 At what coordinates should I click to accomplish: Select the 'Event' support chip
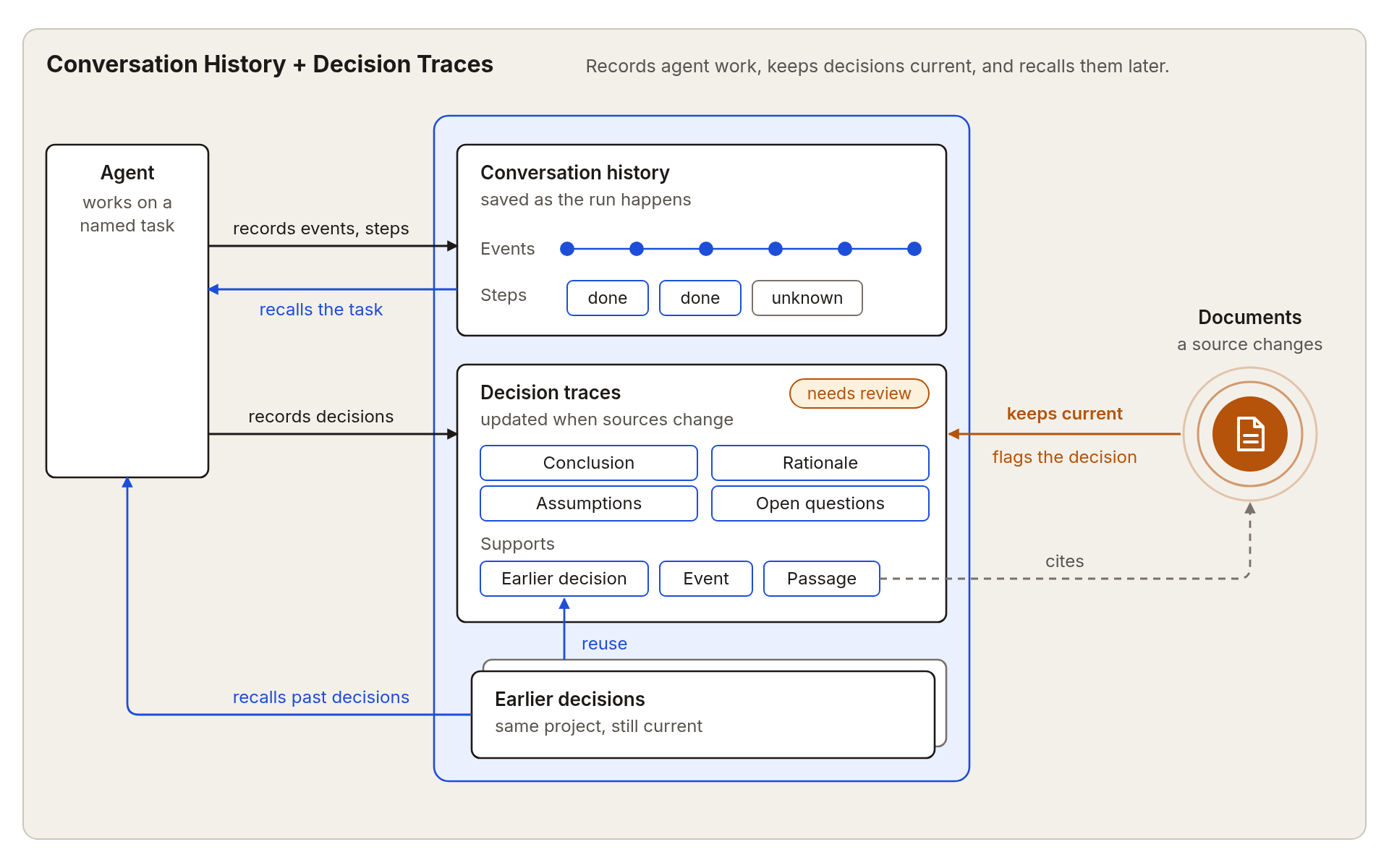[x=706, y=579]
